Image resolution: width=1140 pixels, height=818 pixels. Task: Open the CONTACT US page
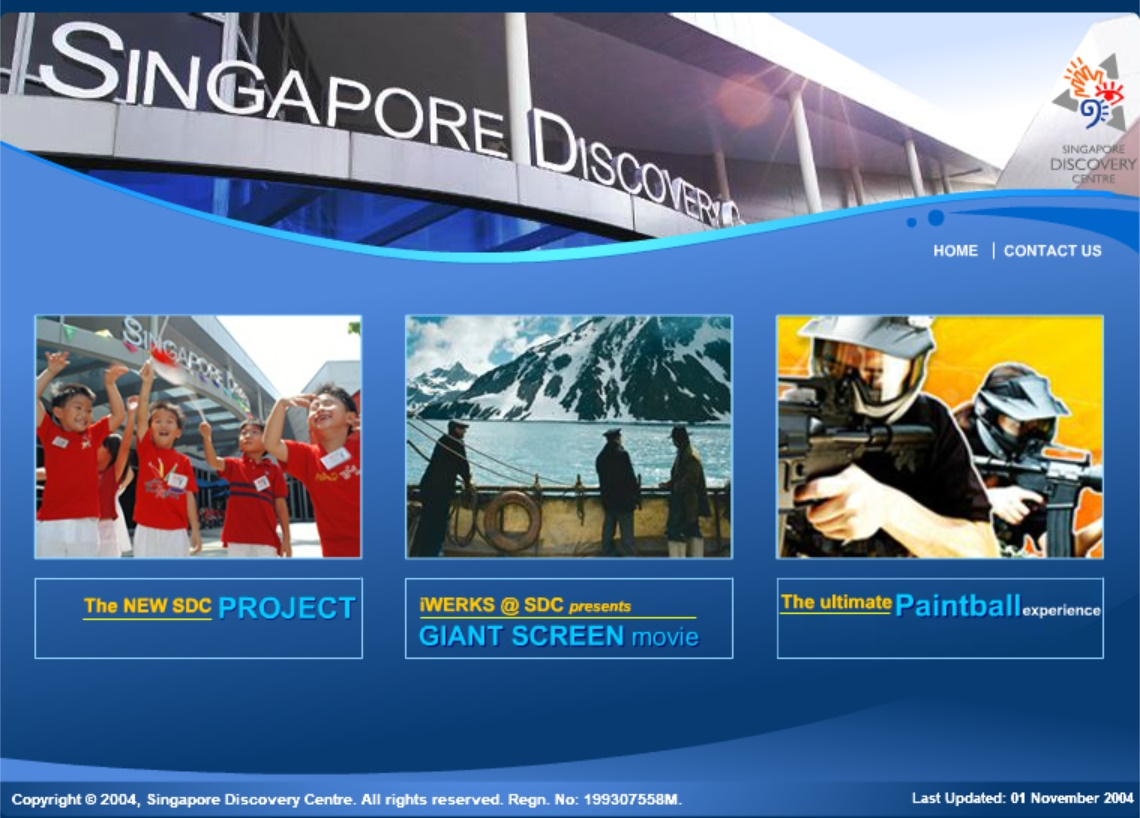pos(1052,251)
